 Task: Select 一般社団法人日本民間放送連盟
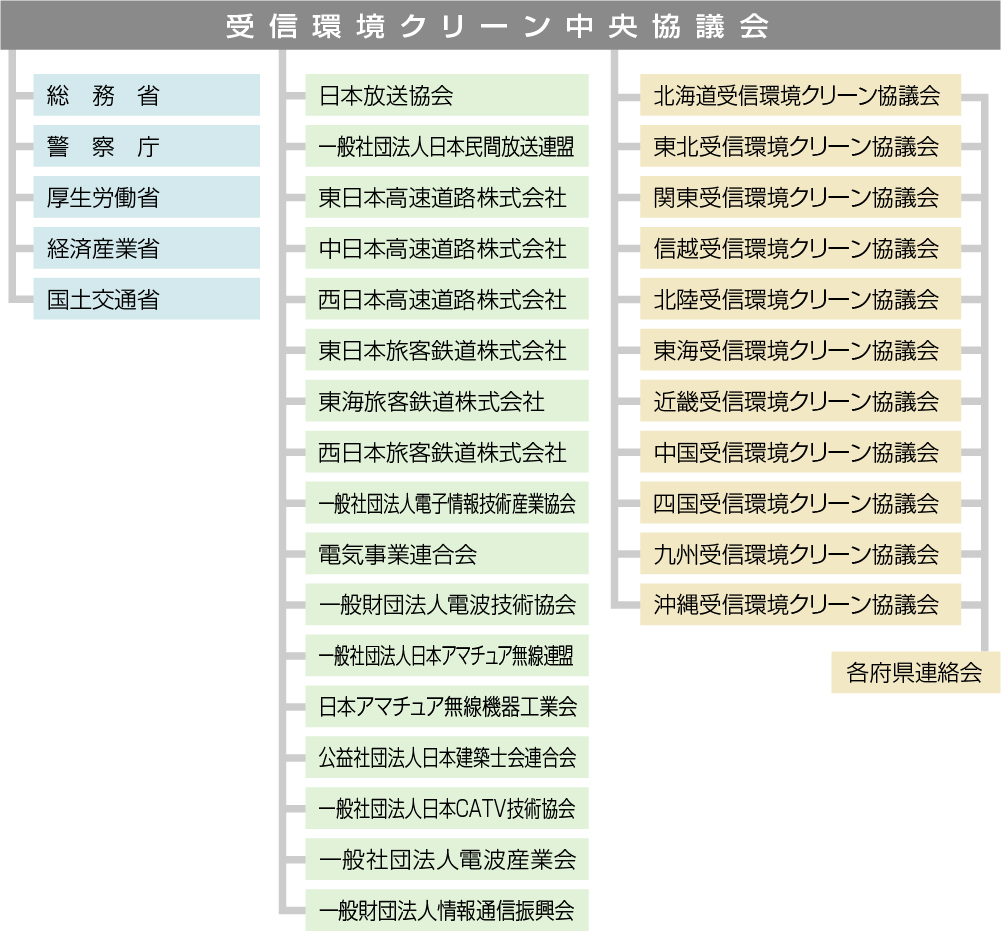point(447,146)
